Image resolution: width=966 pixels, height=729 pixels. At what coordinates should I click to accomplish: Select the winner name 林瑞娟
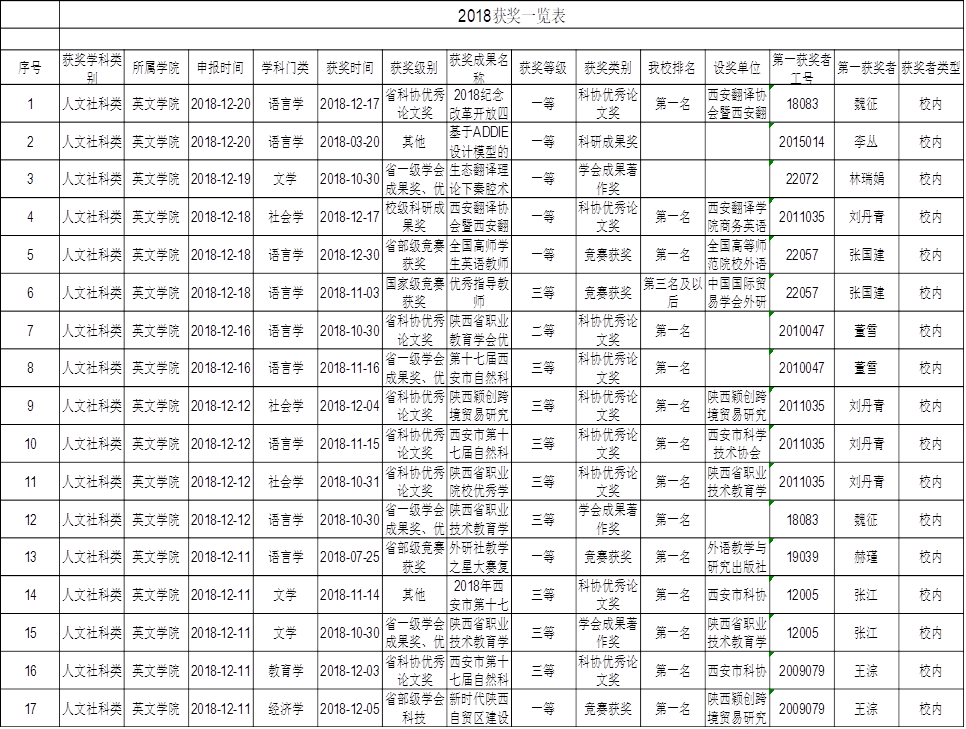coord(866,180)
